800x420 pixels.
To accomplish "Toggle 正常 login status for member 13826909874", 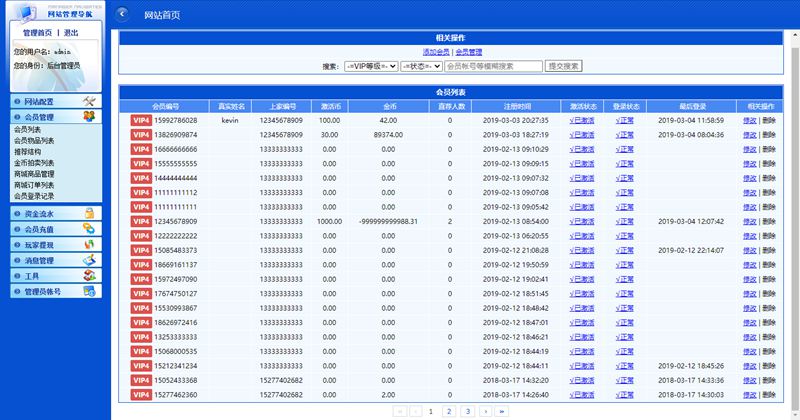I will 624,134.
